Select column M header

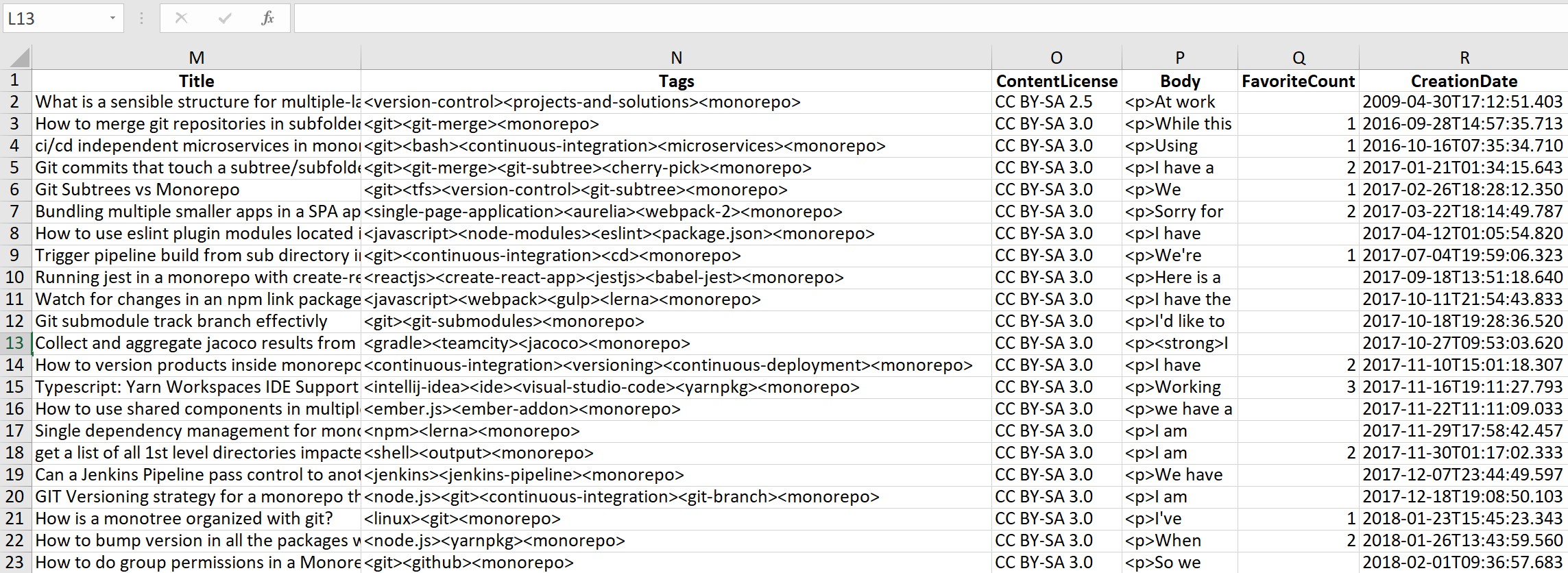[196, 58]
